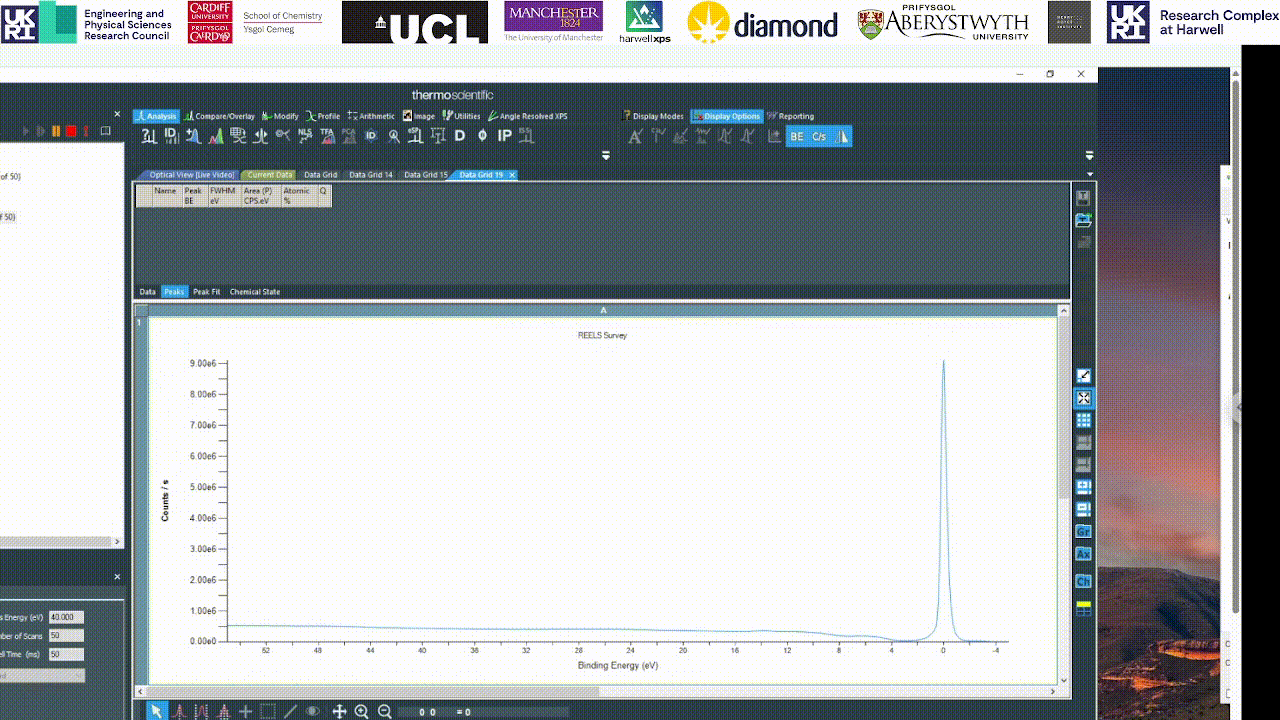Expand the Display toolbar overflow arrow
Viewport: 1280px width, 720px height.
coord(1089,155)
